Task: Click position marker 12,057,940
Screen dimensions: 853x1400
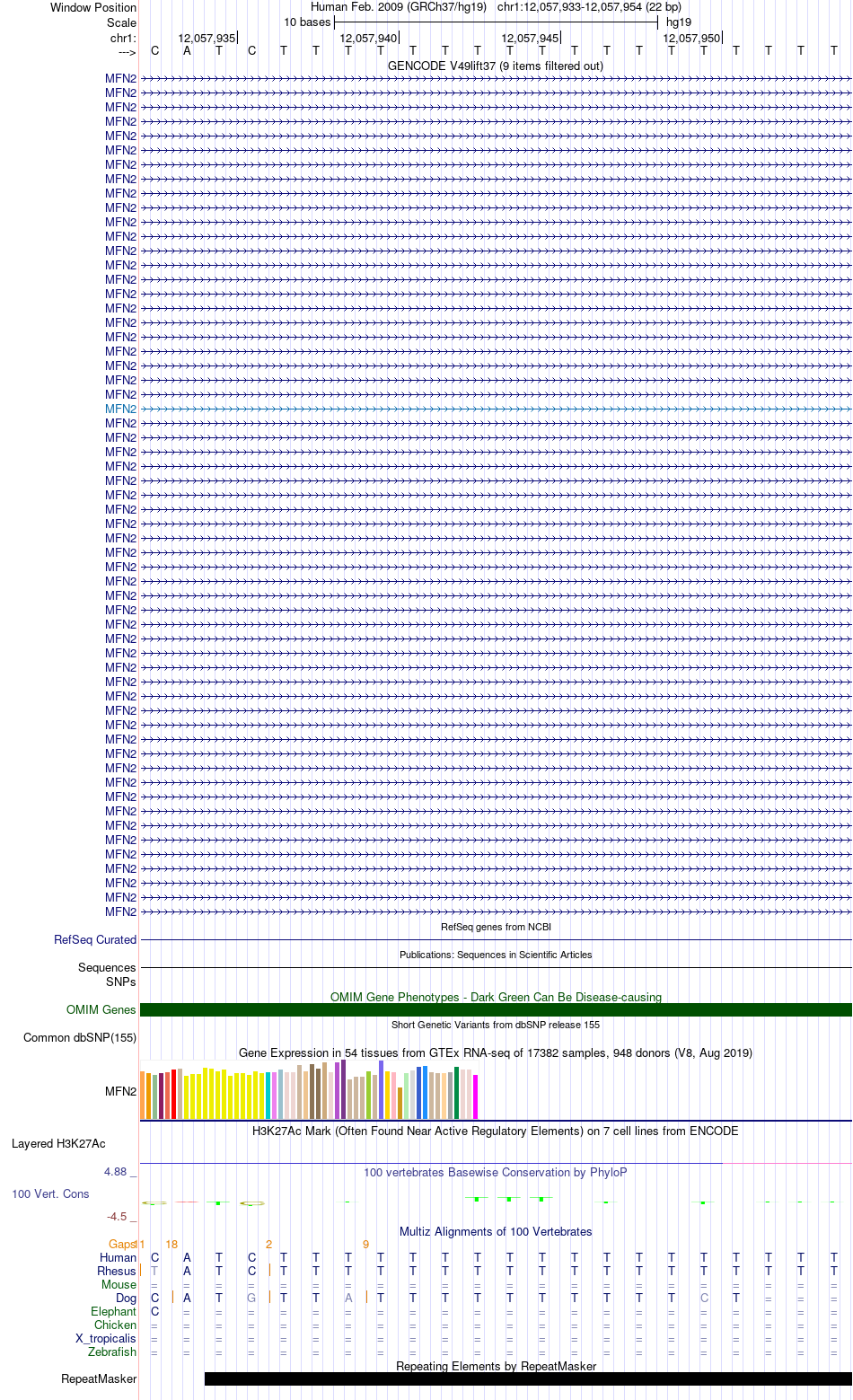Action: [x=368, y=38]
